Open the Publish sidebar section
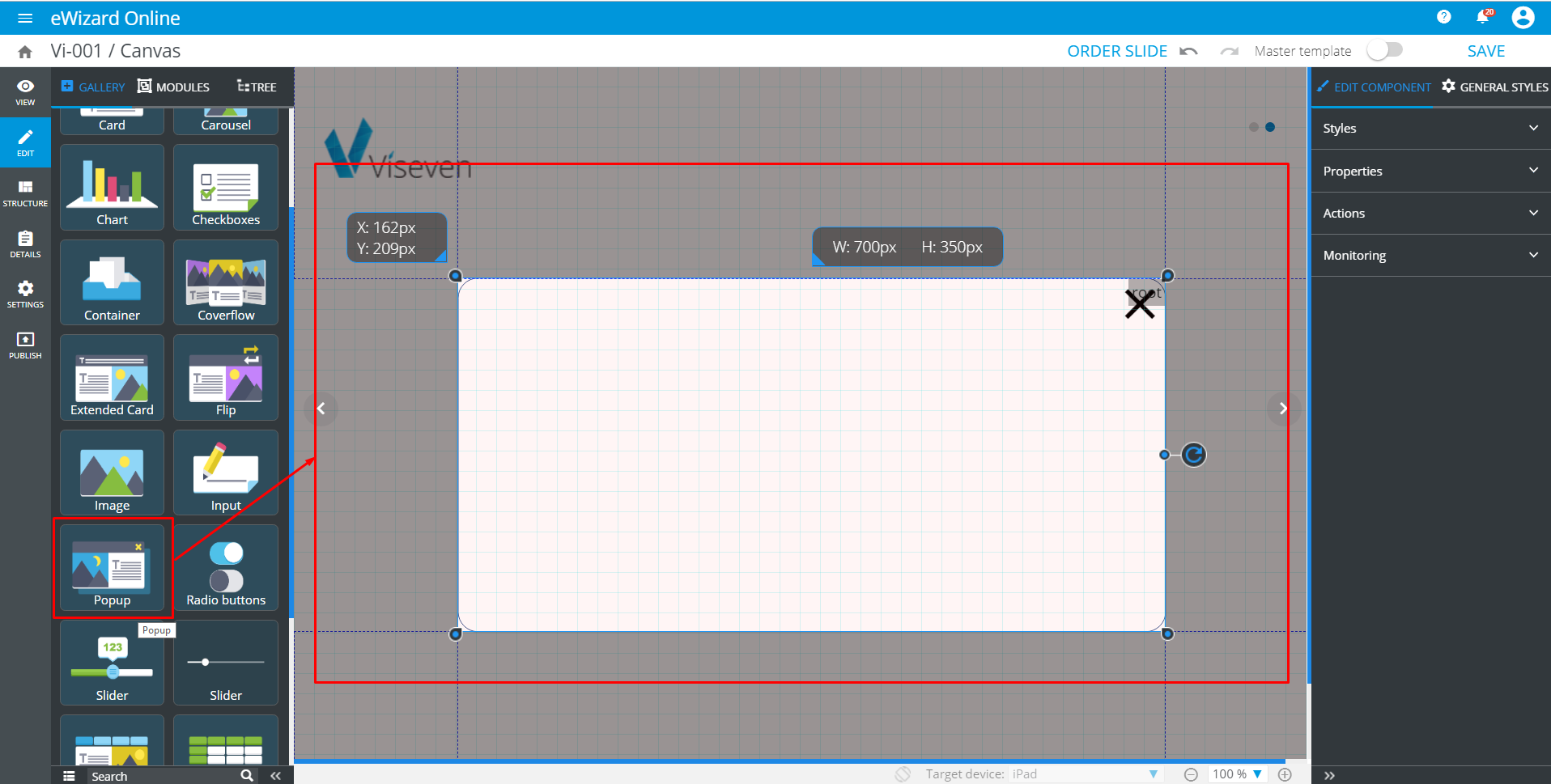Image resolution: width=1551 pixels, height=784 pixels. click(x=25, y=345)
